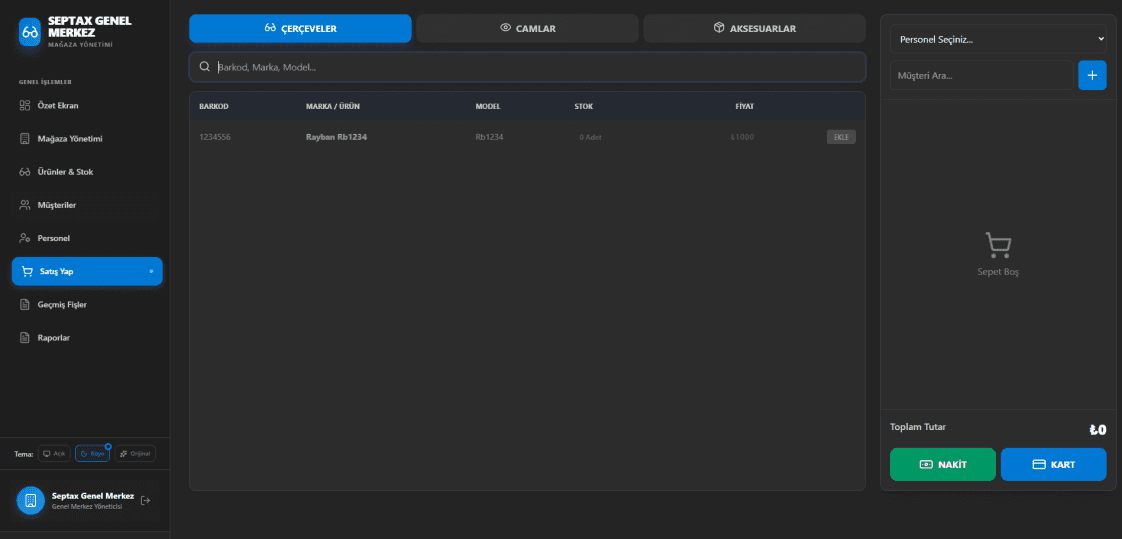
Task: Click the BARKOD column header
Action: [213, 107]
